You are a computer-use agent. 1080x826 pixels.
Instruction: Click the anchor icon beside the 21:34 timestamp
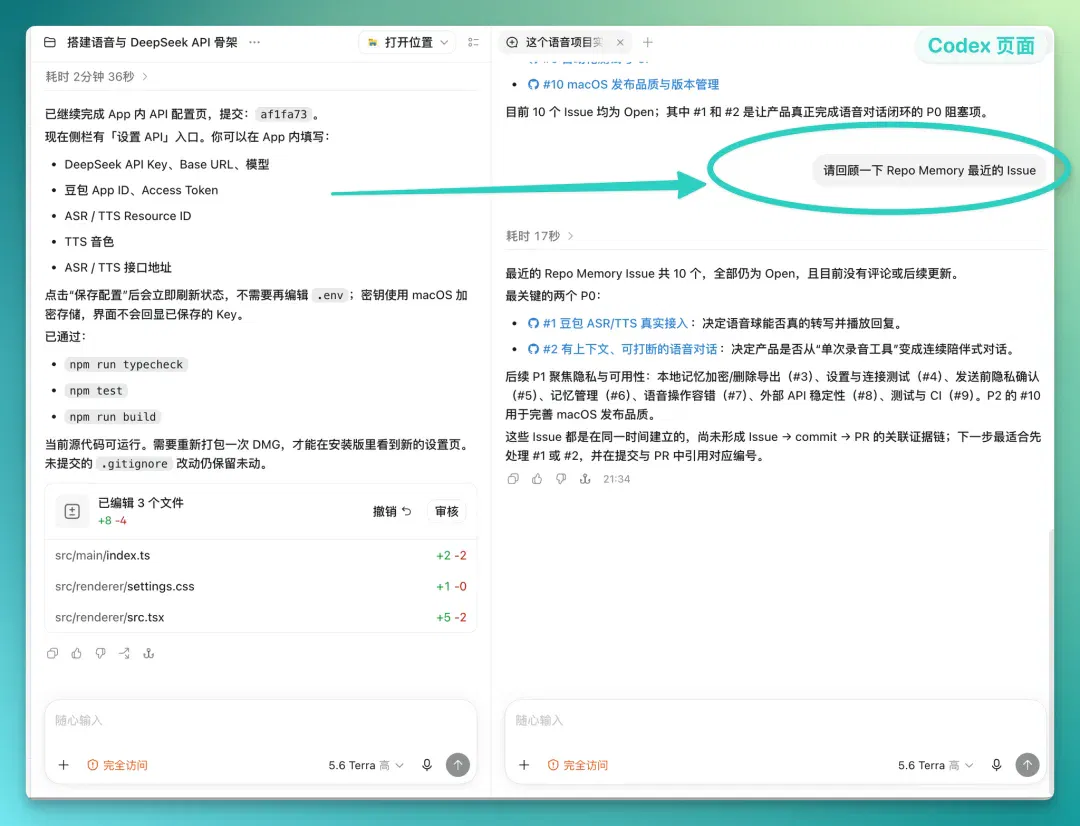pos(585,479)
